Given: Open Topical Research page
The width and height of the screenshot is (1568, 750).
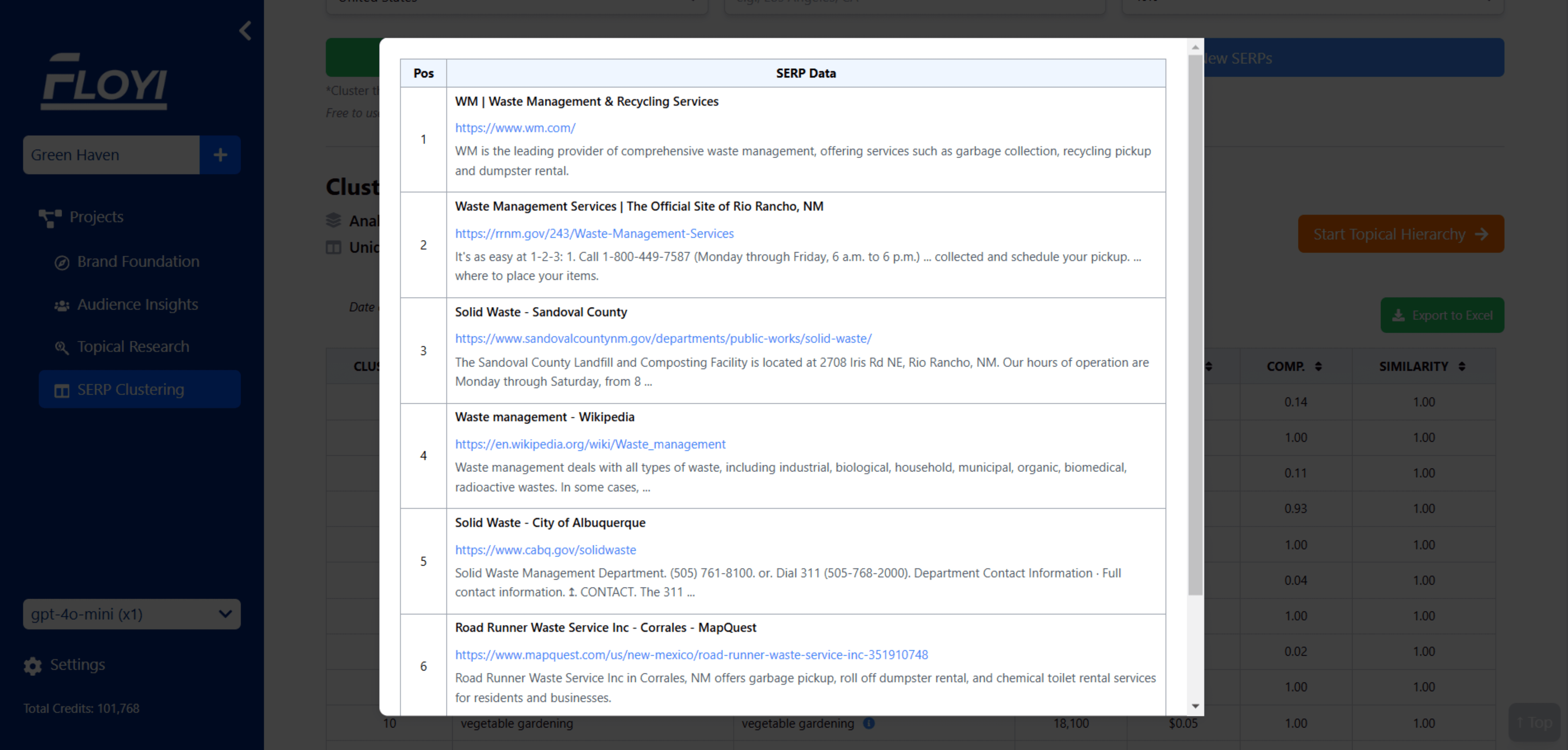Looking at the screenshot, I should pyautogui.click(x=133, y=346).
